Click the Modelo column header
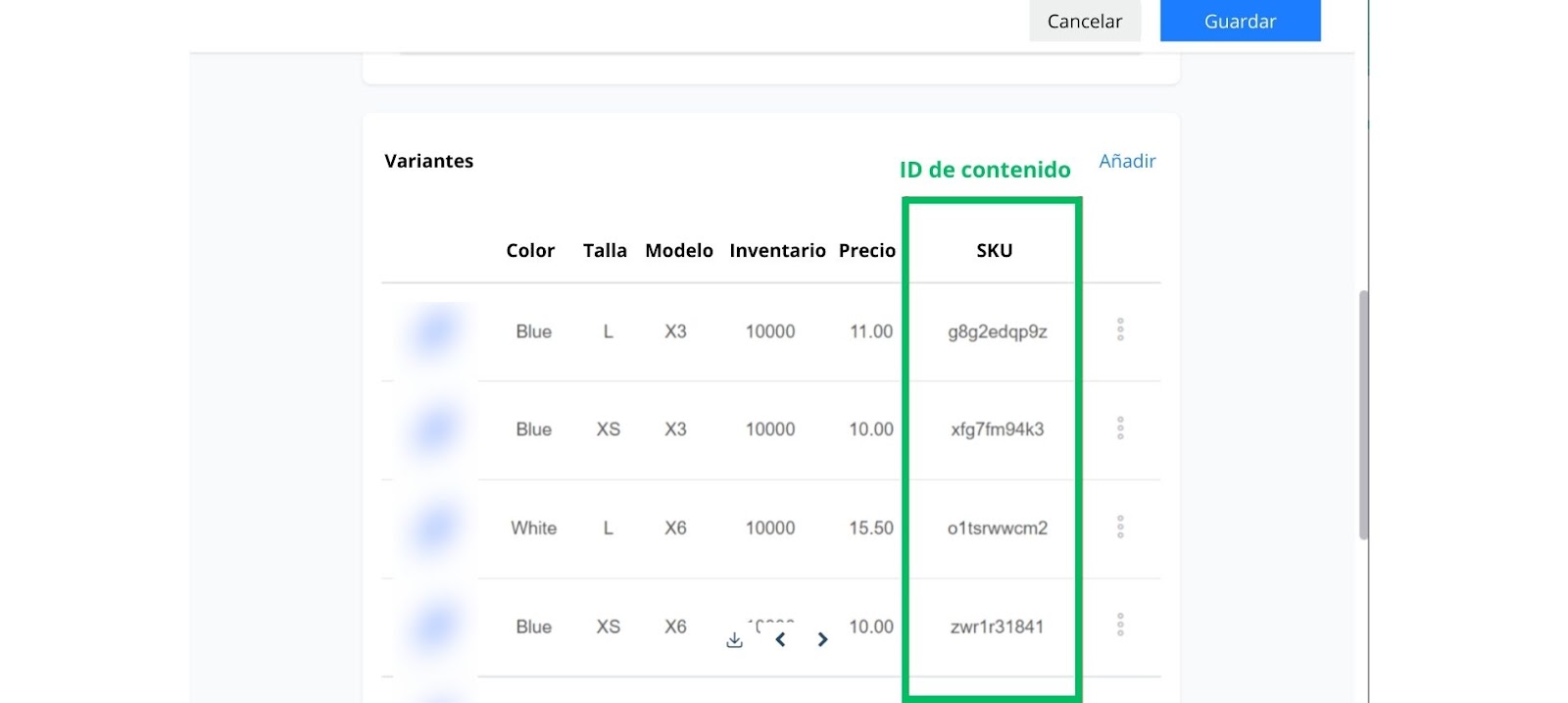Screen dimensions: 1568x703 (679, 251)
